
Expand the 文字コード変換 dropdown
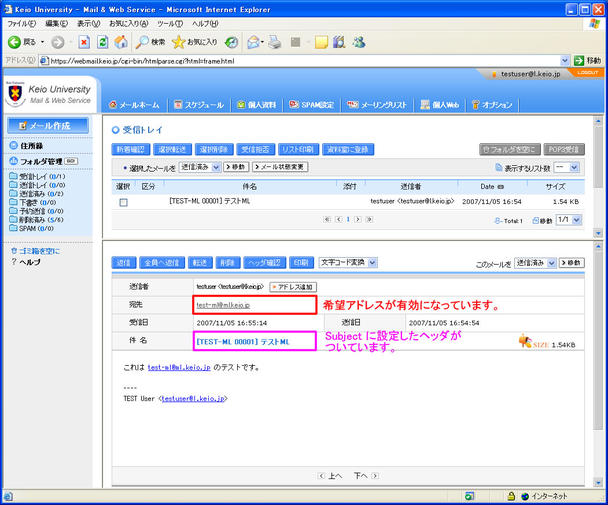click(348, 262)
